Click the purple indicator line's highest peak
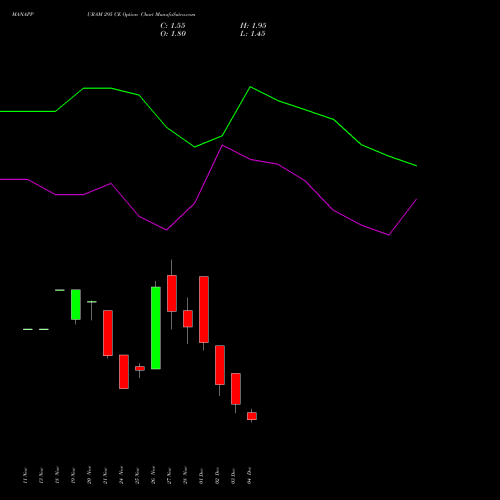Image resolution: width=500 pixels, height=500 pixels. 223,145
